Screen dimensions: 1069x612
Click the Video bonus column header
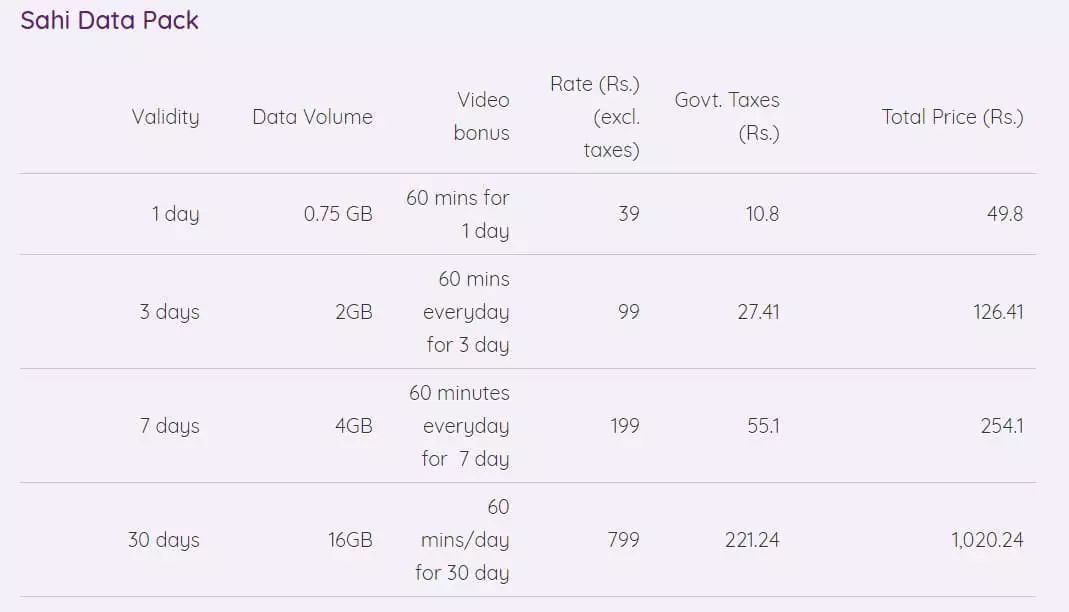coord(482,116)
